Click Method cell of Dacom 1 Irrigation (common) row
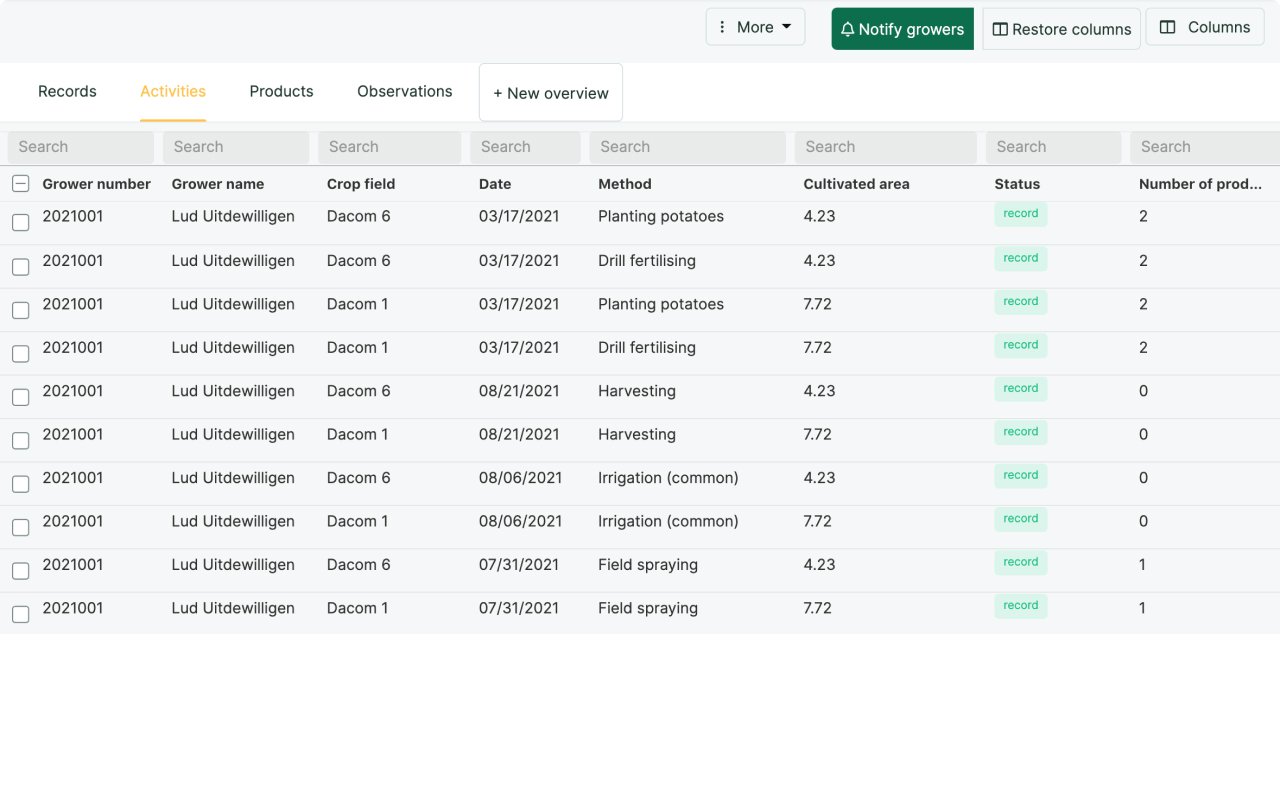This screenshot has width=1280, height=800. pyautogui.click(x=668, y=521)
